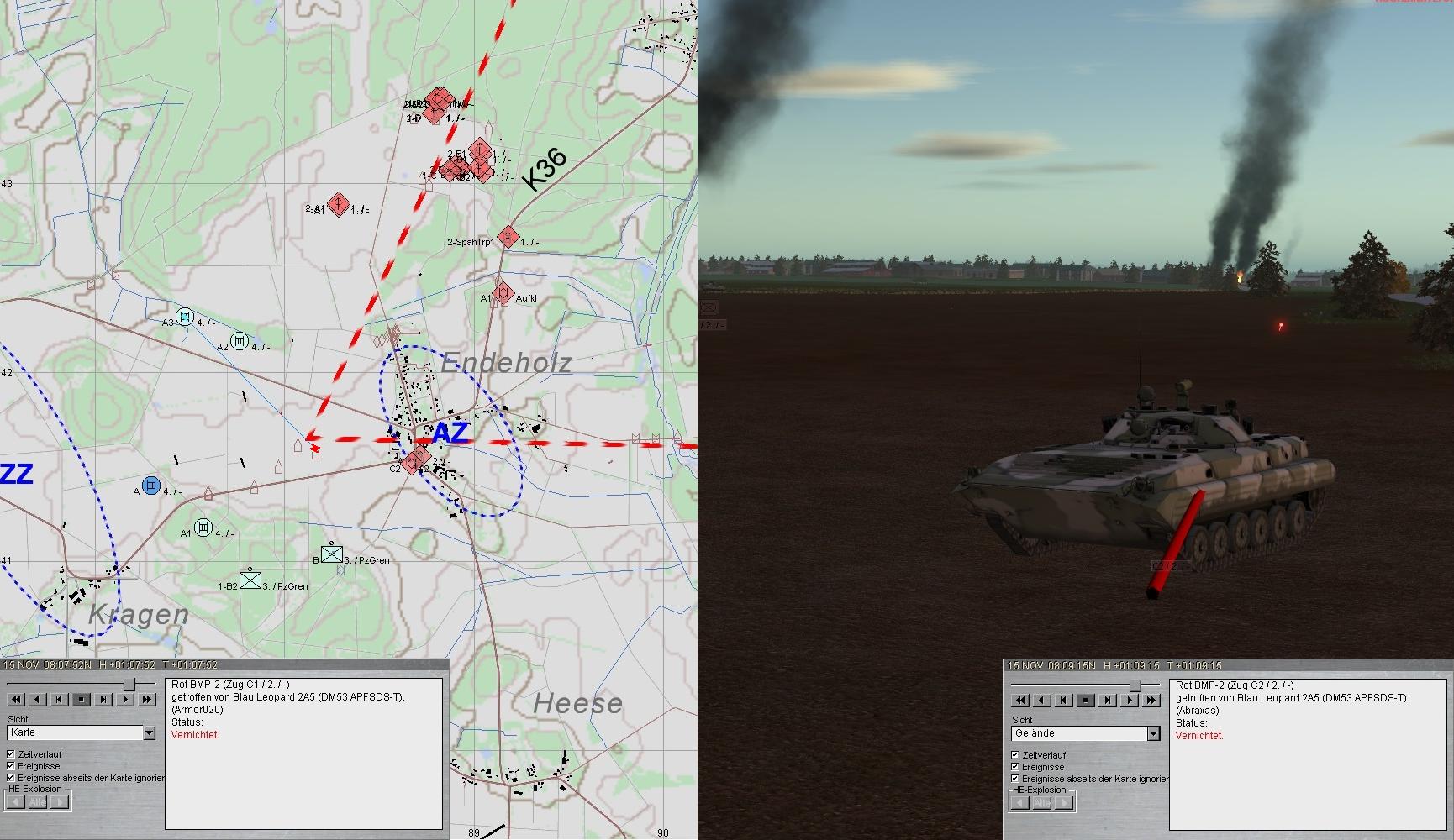Select blue unit A3 on the map
Image resolution: width=1454 pixels, height=840 pixels.
(x=185, y=317)
